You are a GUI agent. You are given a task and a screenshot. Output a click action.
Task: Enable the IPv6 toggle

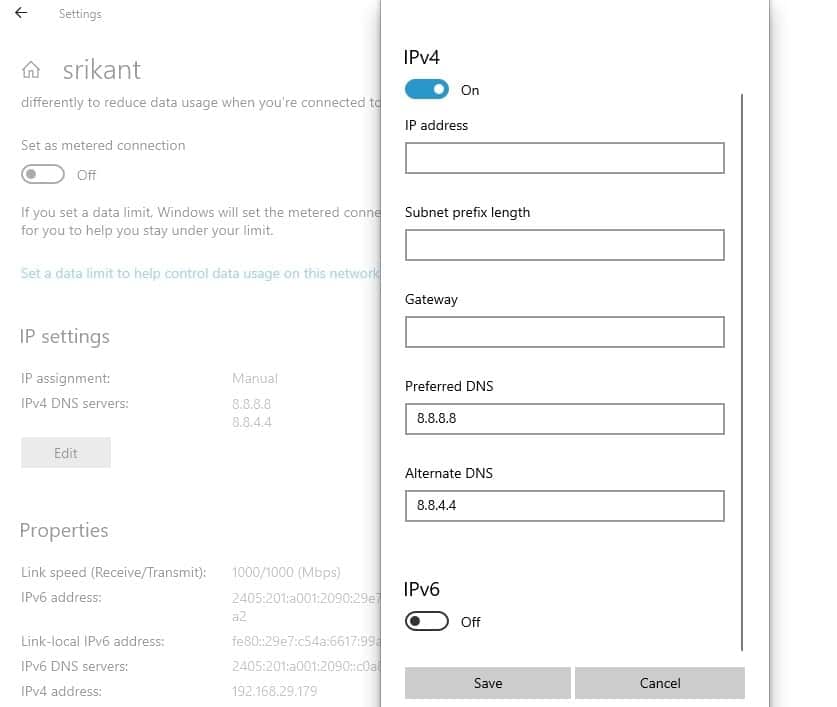pyautogui.click(x=427, y=621)
